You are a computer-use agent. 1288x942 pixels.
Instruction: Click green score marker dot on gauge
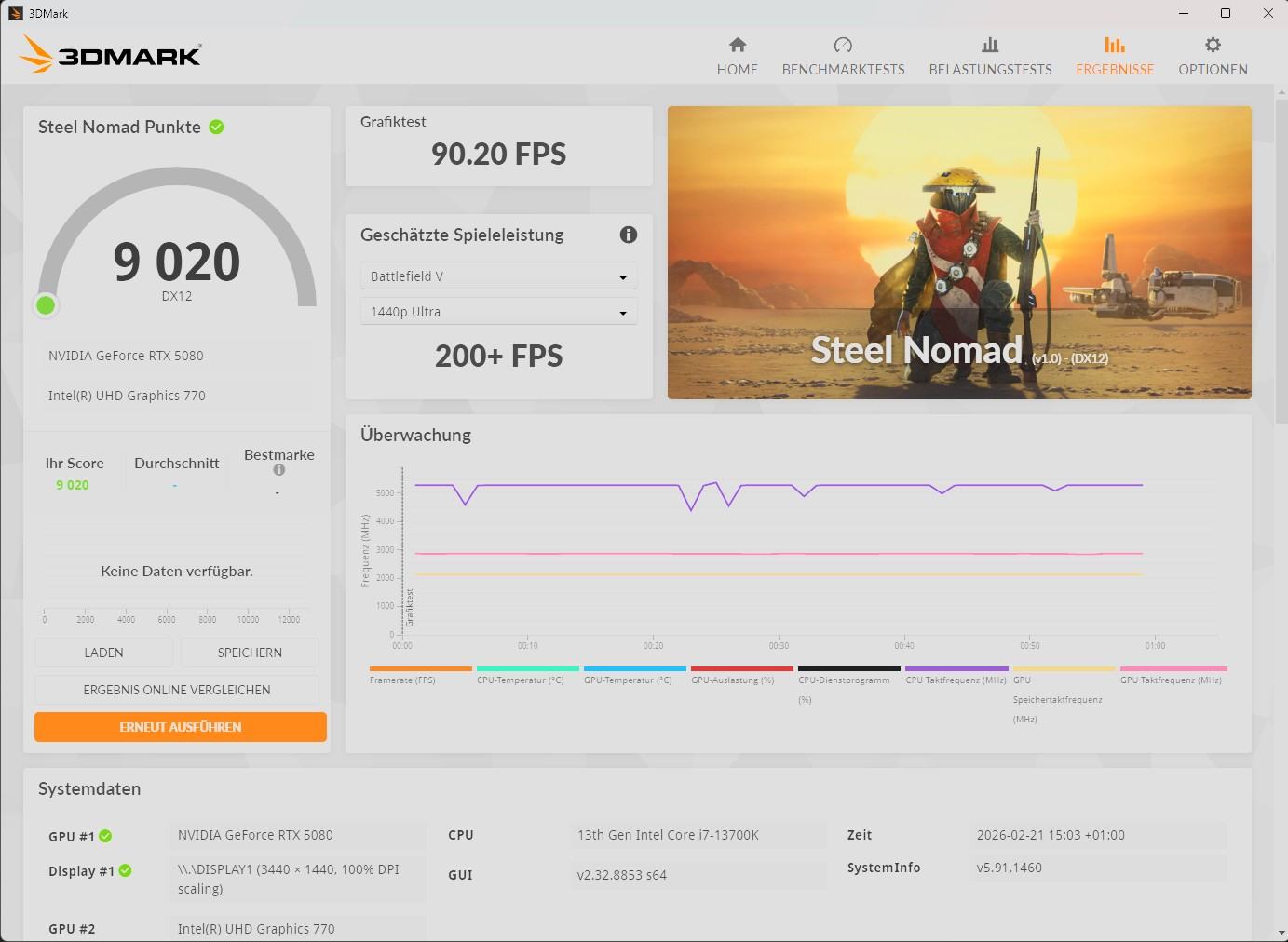(45, 304)
